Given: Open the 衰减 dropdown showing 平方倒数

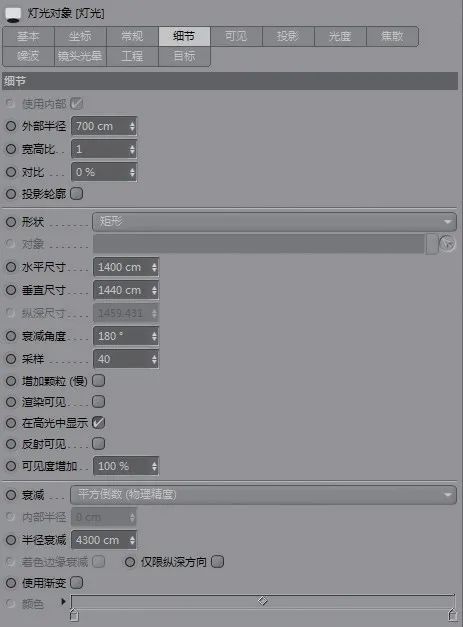Looking at the screenshot, I should 263,495.
